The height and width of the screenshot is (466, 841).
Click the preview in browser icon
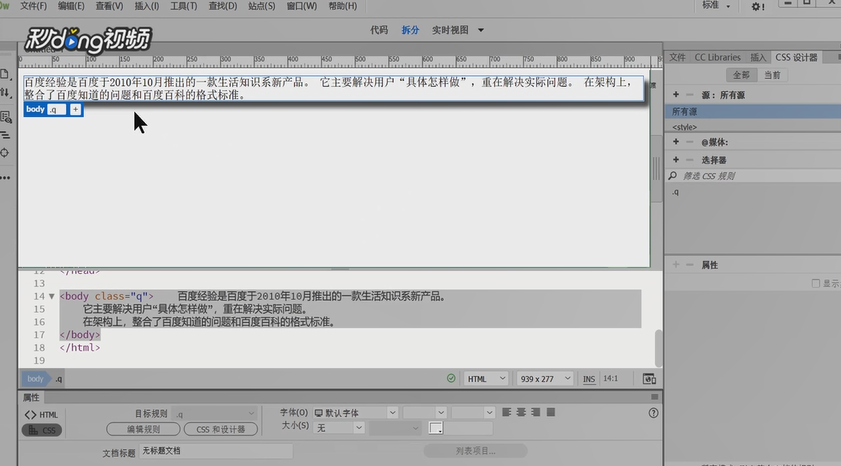point(649,379)
